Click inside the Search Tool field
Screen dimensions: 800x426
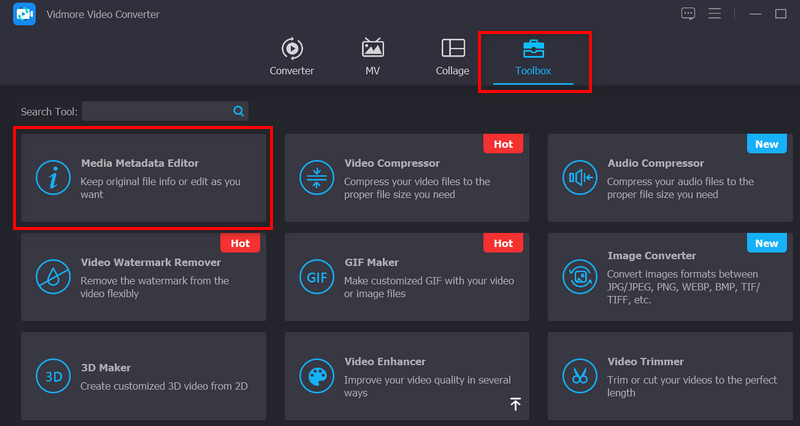[156, 111]
